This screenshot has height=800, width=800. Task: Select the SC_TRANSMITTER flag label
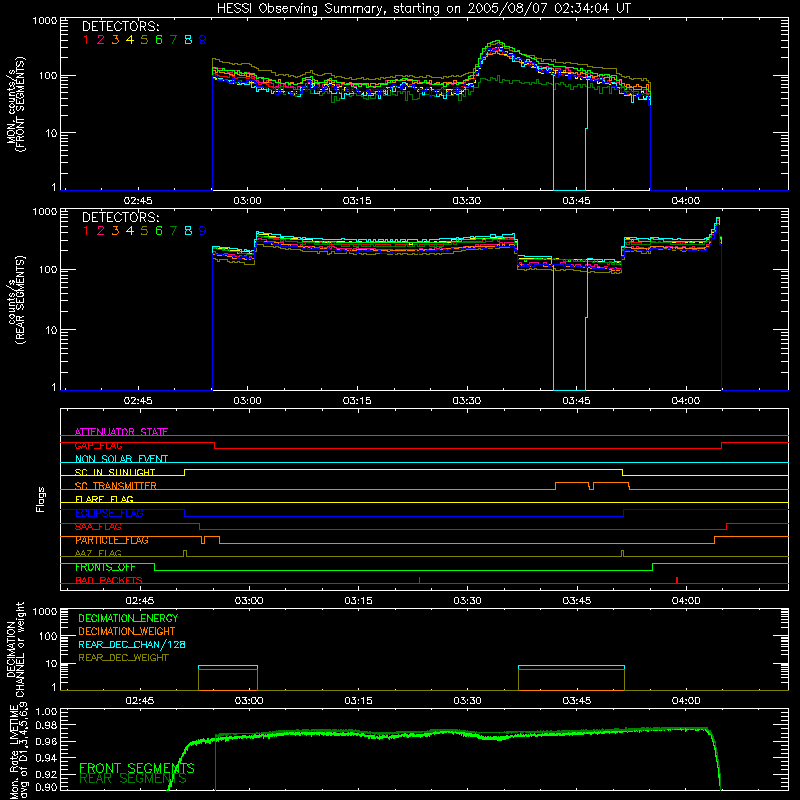pyautogui.click(x=116, y=486)
